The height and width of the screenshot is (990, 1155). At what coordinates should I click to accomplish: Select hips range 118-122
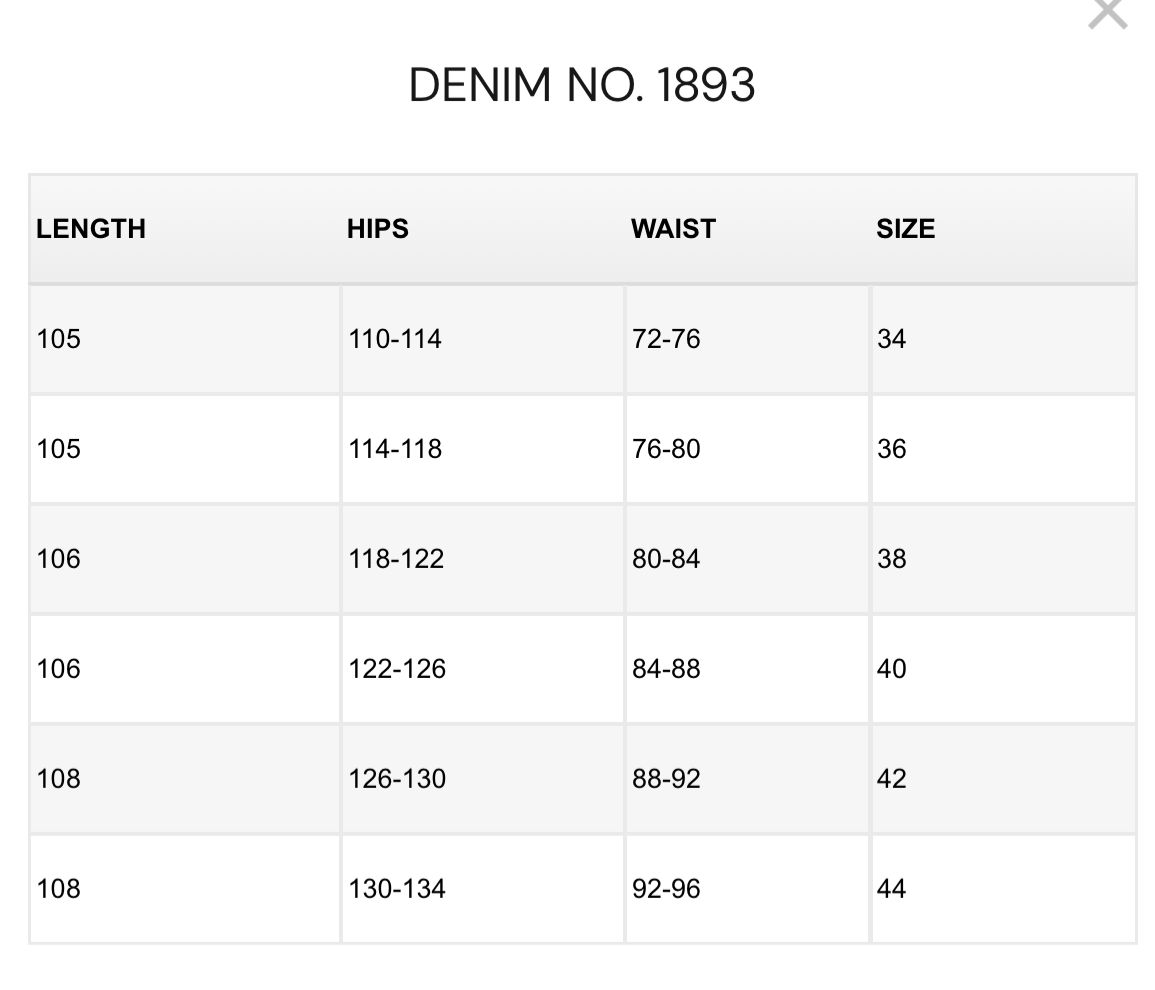coord(396,559)
